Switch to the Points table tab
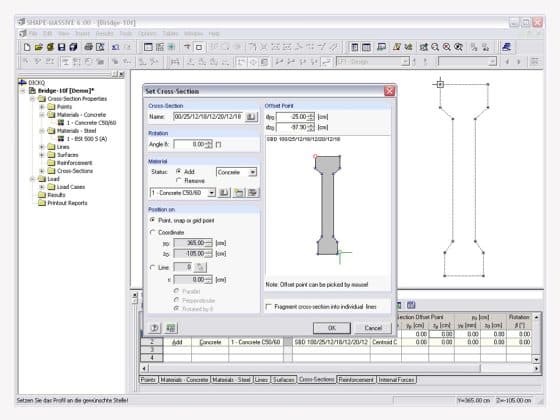Image resolution: width=560 pixels, height=420 pixels. click(148, 380)
